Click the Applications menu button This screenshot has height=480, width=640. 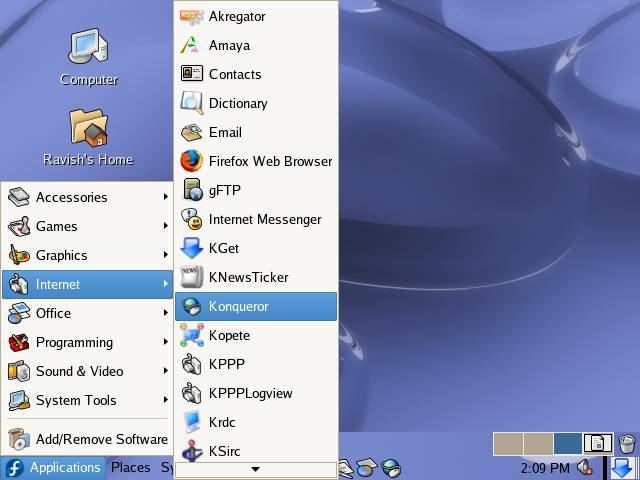pyautogui.click(x=54, y=467)
